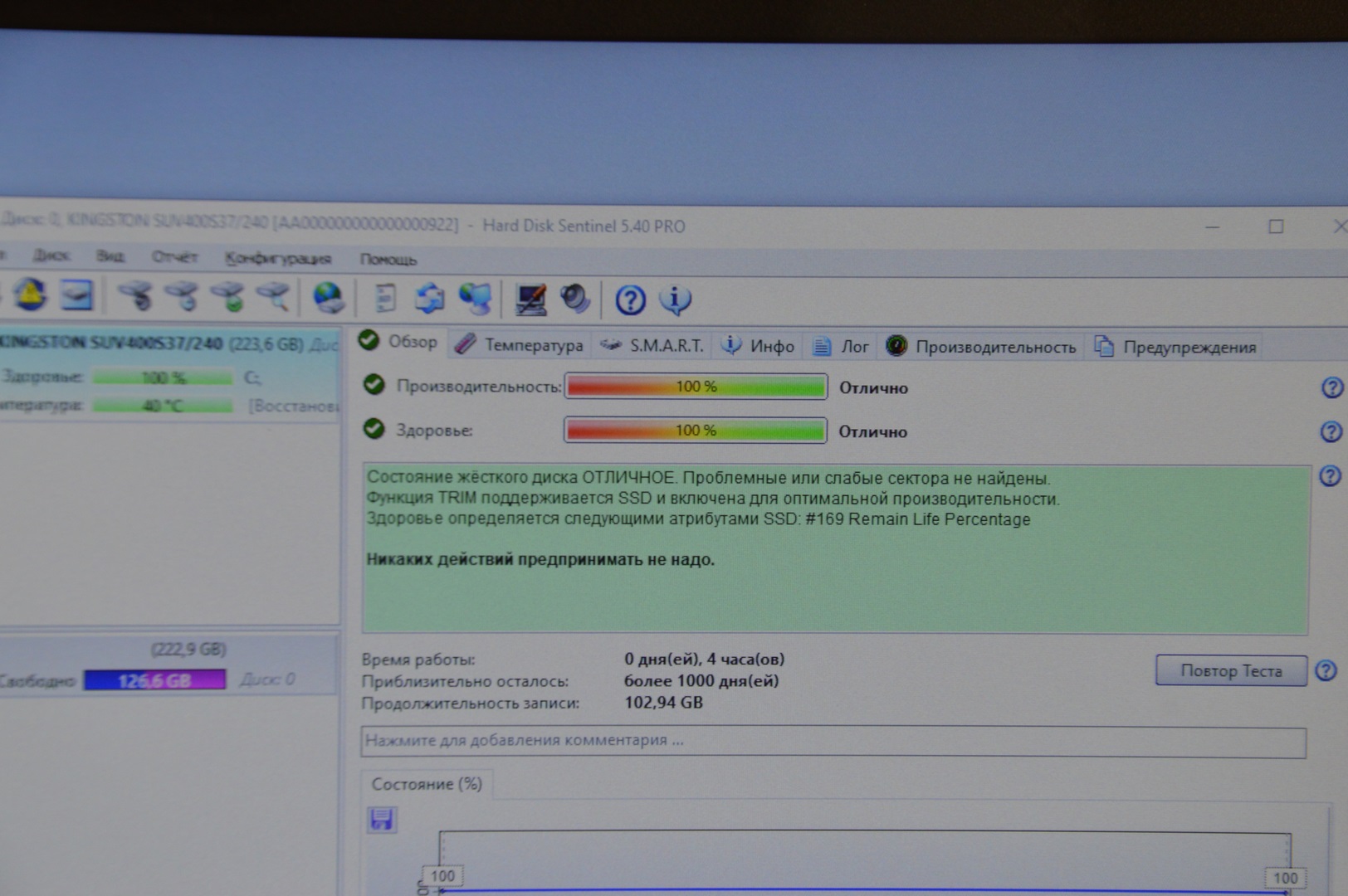The image size is (1348, 896).
Task: Click the send report envelope icon
Action: pyautogui.click(x=429, y=298)
